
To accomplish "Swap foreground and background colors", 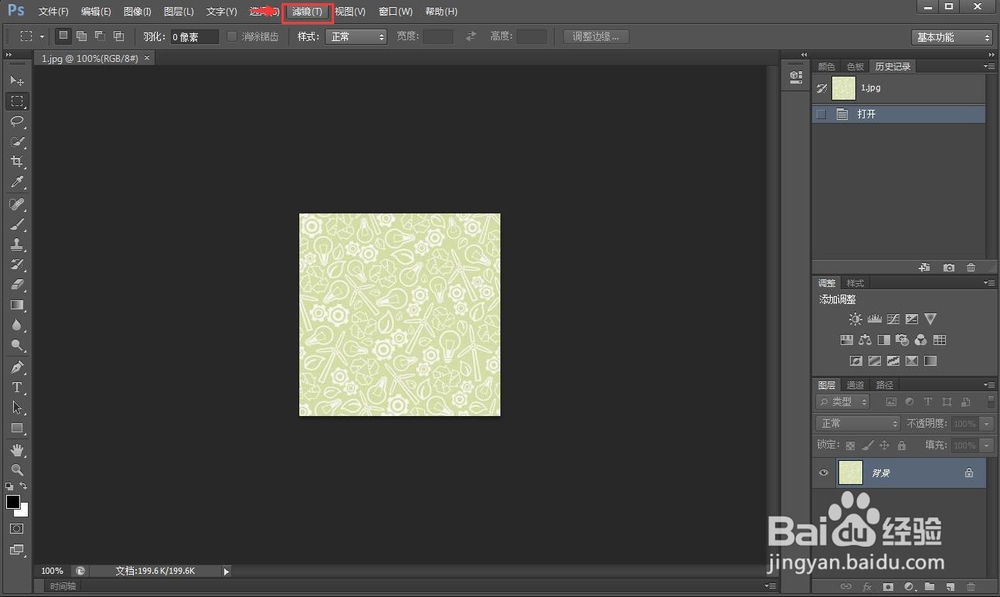I will click(24, 486).
